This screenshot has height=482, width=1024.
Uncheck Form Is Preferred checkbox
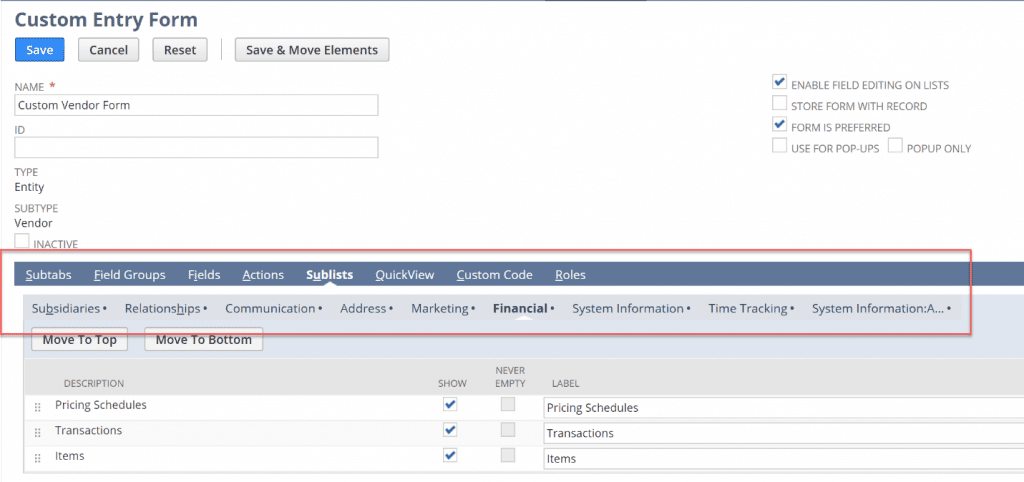780,125
